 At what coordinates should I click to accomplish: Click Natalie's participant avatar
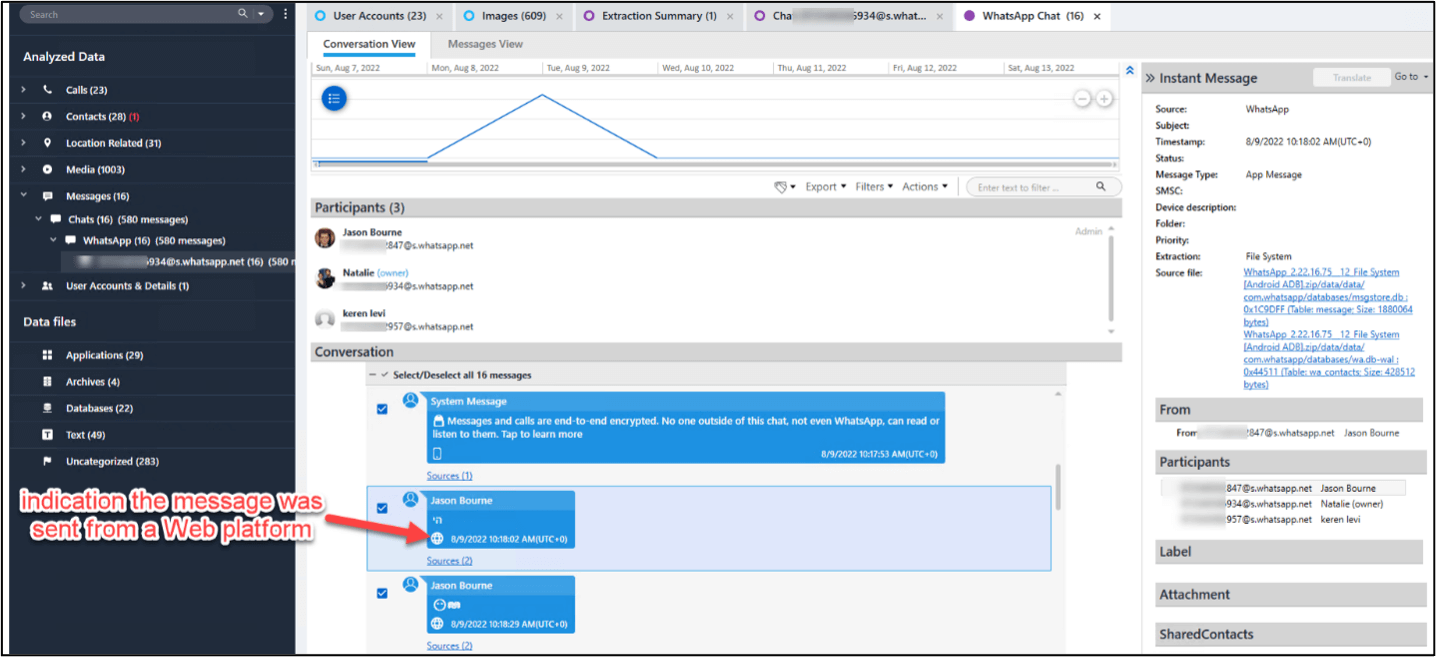coord(325,279)
